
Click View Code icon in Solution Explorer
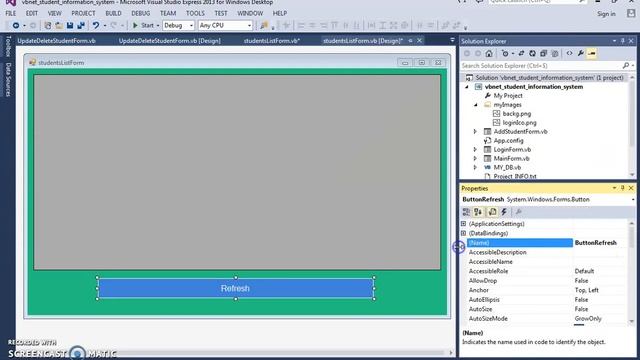point(569,53)
